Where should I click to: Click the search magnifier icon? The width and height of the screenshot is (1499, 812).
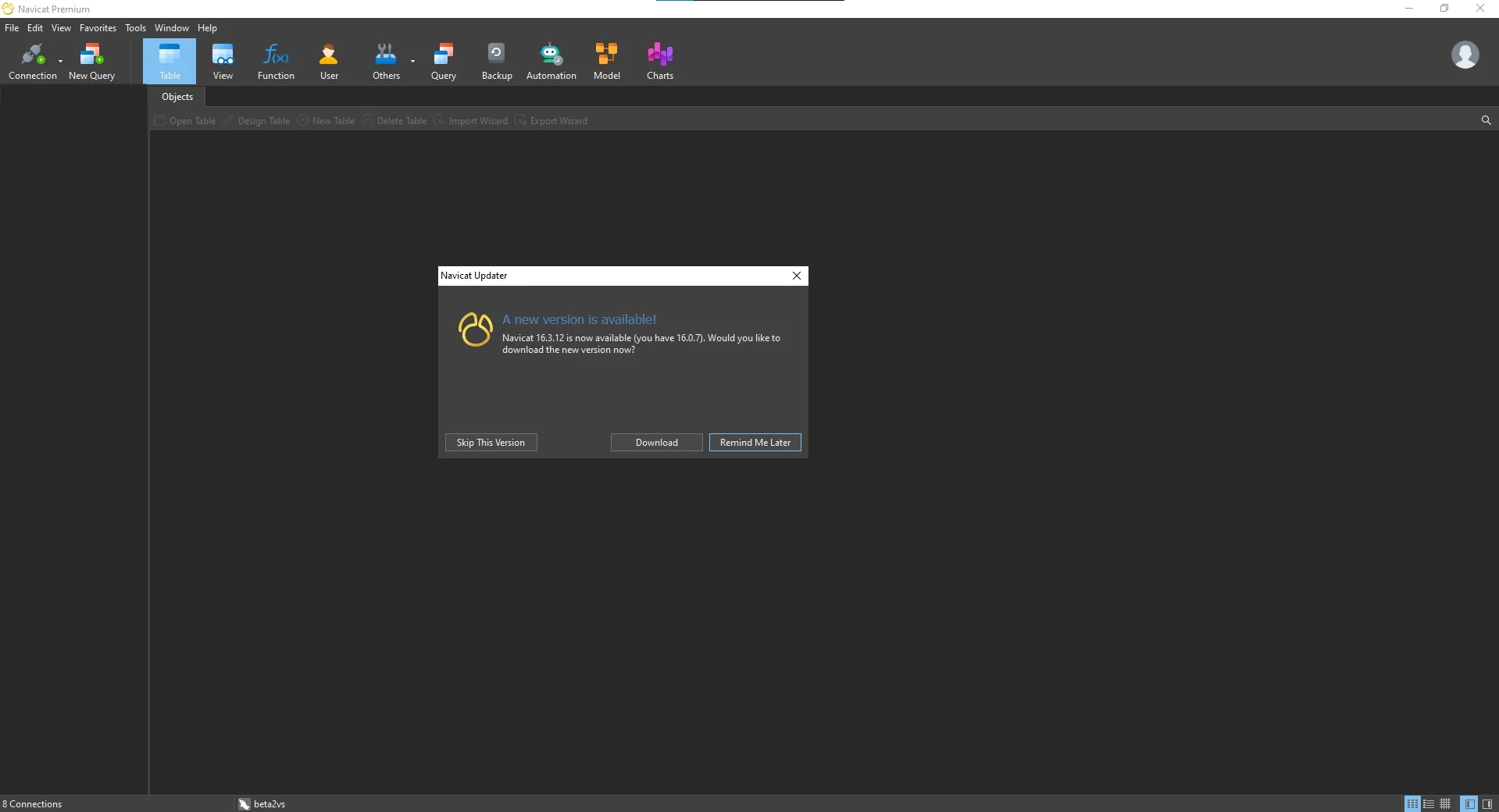(x=1486, y=120)
